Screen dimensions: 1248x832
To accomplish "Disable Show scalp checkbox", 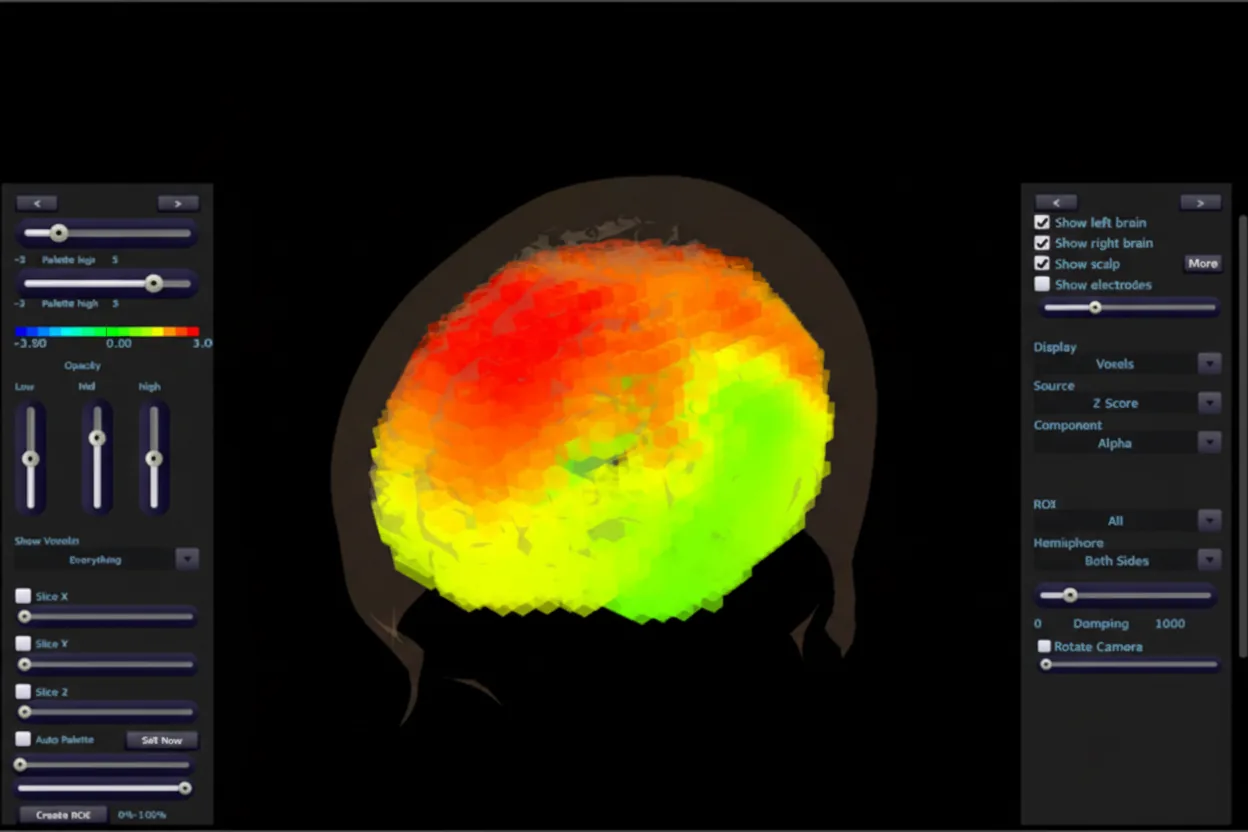I will click(x=1042, y=263).
